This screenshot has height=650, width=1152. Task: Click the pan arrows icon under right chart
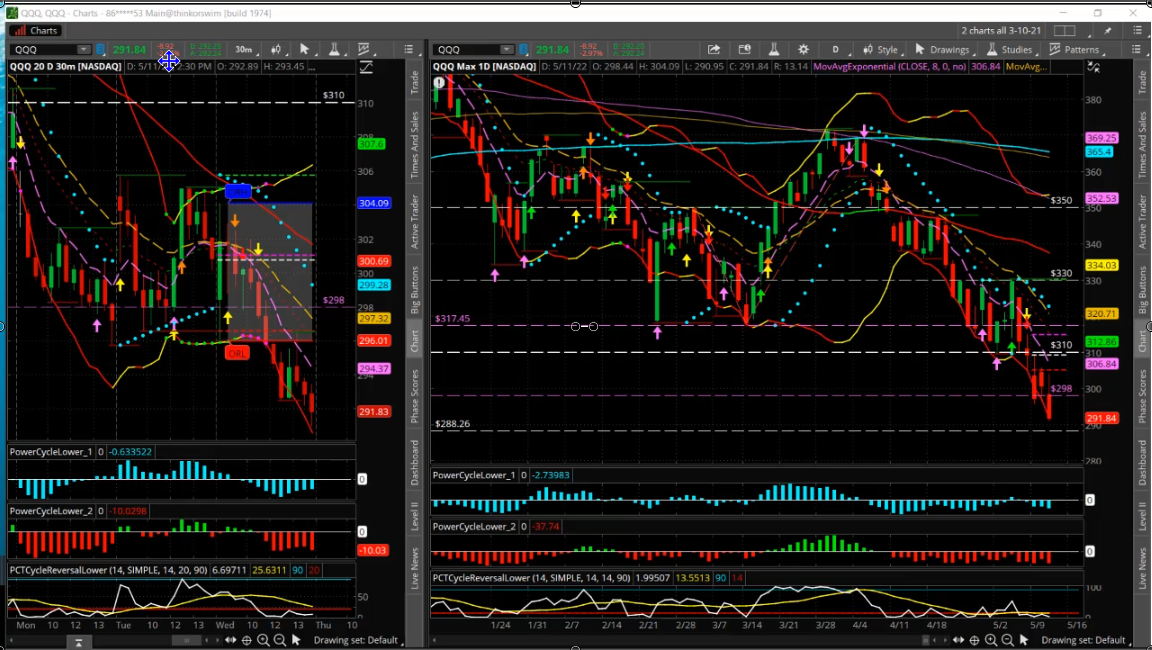(959, 640)
